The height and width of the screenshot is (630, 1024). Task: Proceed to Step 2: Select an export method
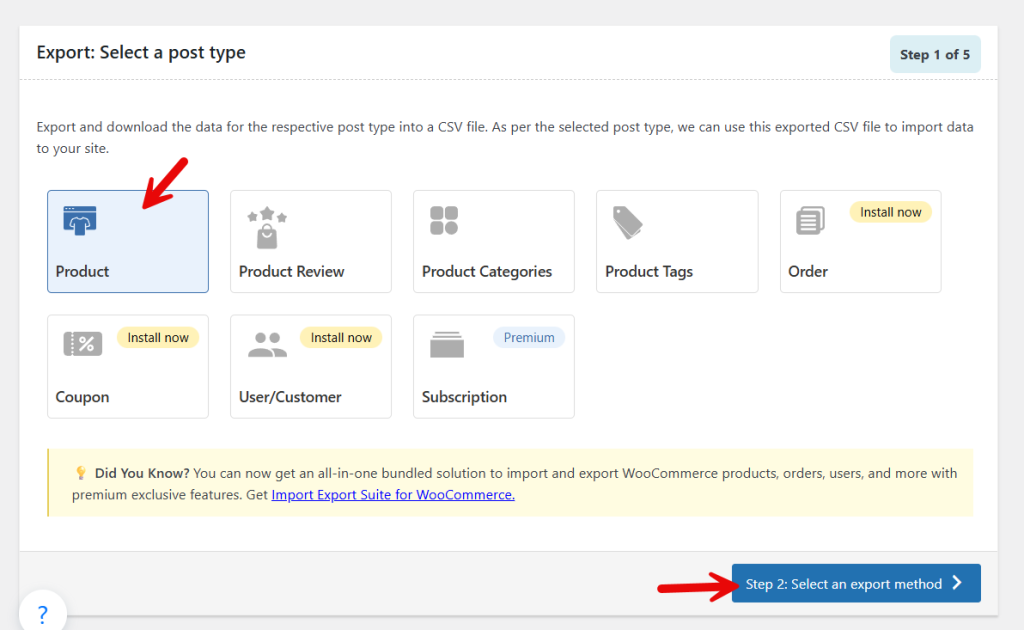pos(855,584)
